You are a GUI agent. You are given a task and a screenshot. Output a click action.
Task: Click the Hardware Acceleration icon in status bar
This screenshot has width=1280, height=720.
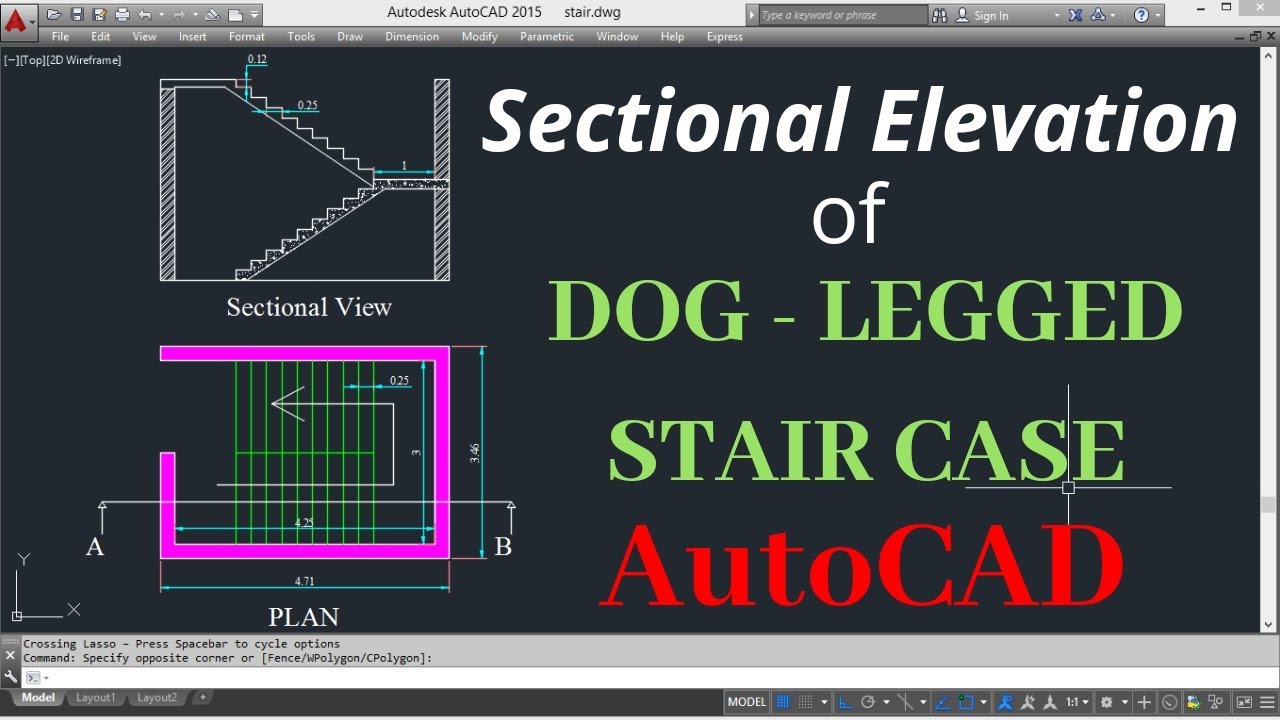[1169, 702]
